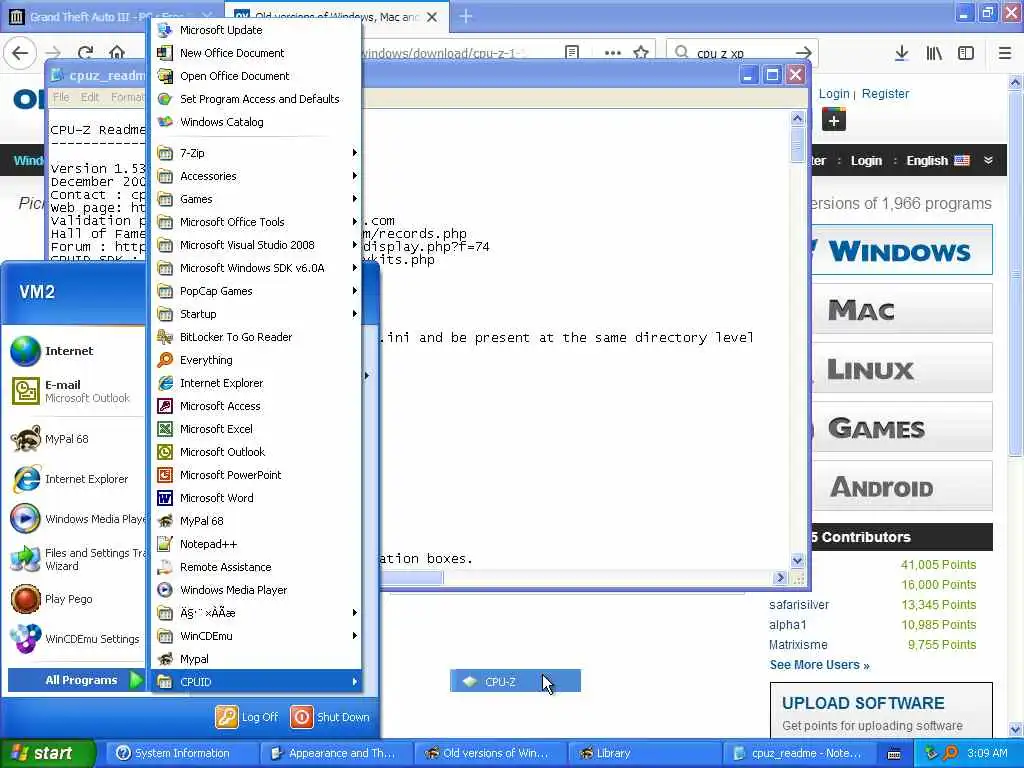
Task: Open English language selector on website
Action: point(937,161)
